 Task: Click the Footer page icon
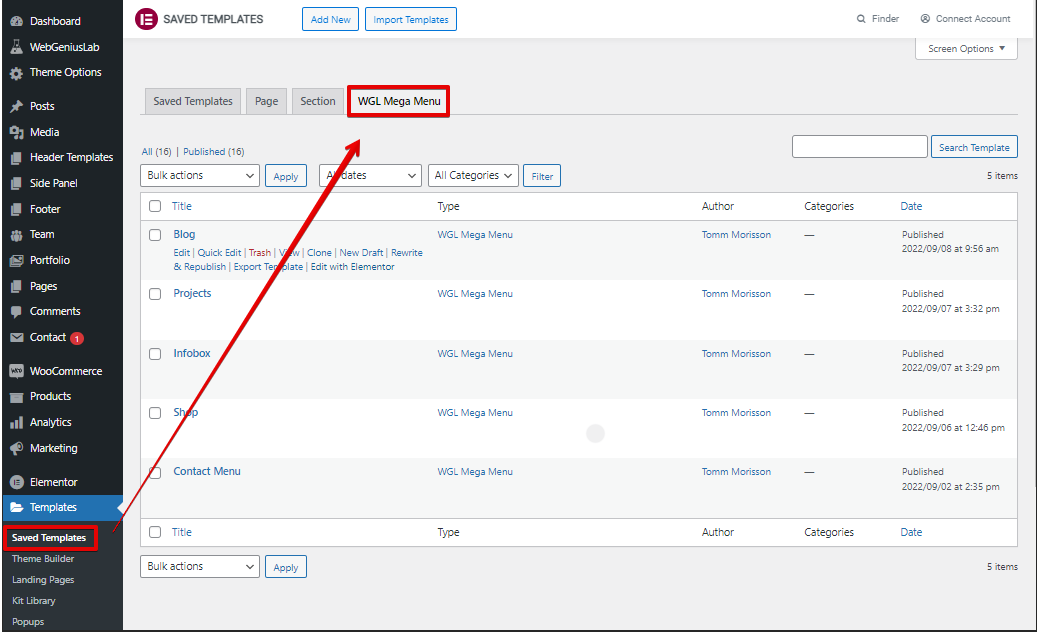click(17, 210)
